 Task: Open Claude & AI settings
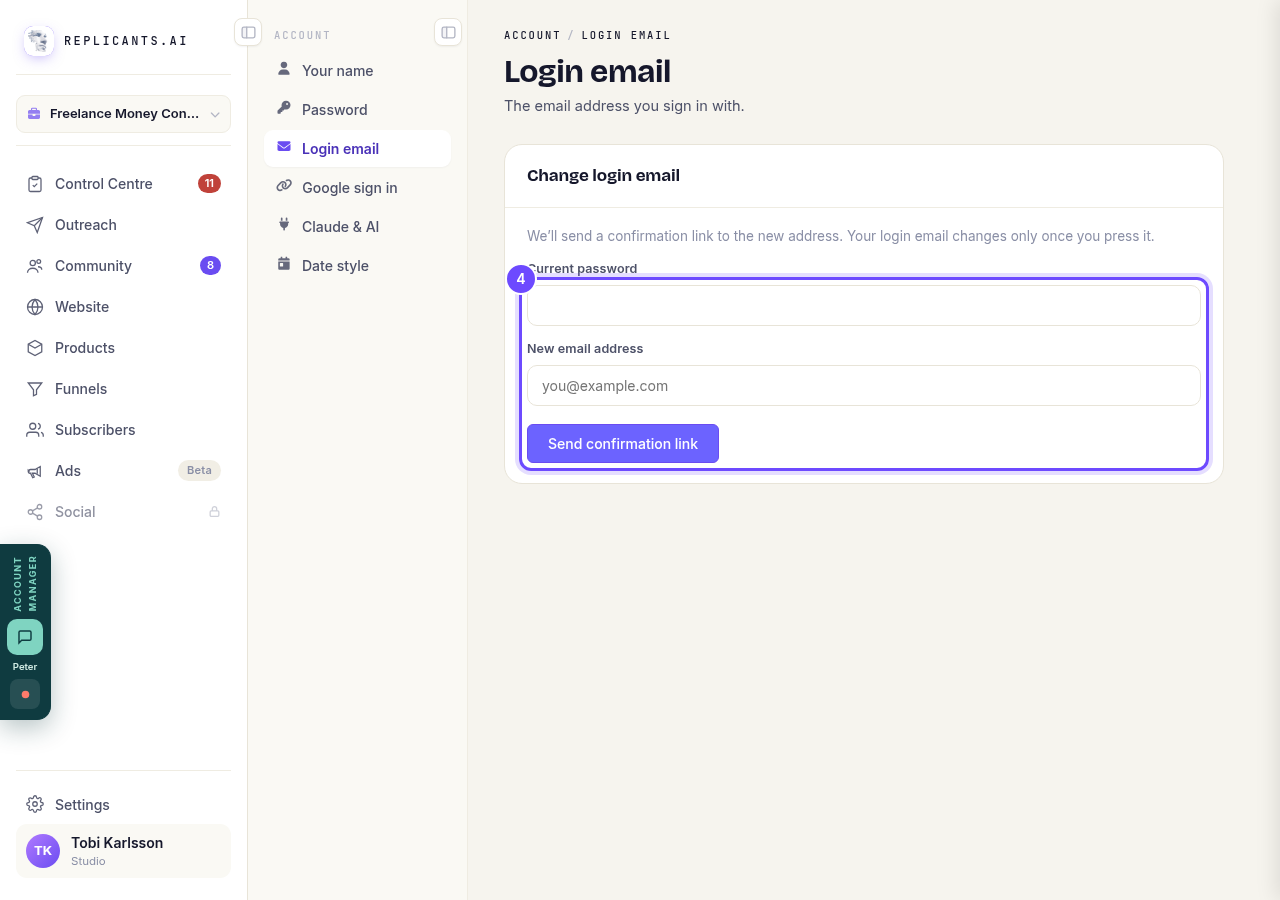coord(357,227)
